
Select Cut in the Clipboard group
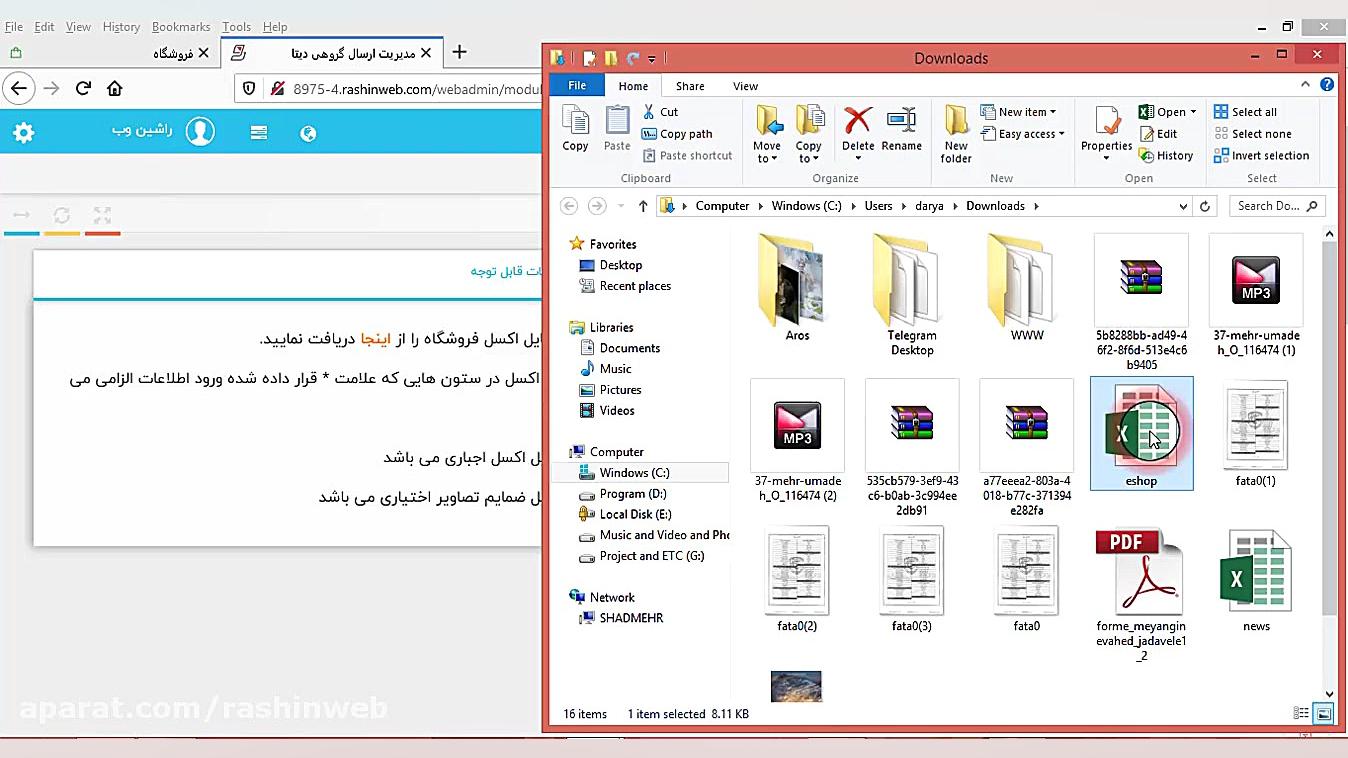(x=660, y=112)
